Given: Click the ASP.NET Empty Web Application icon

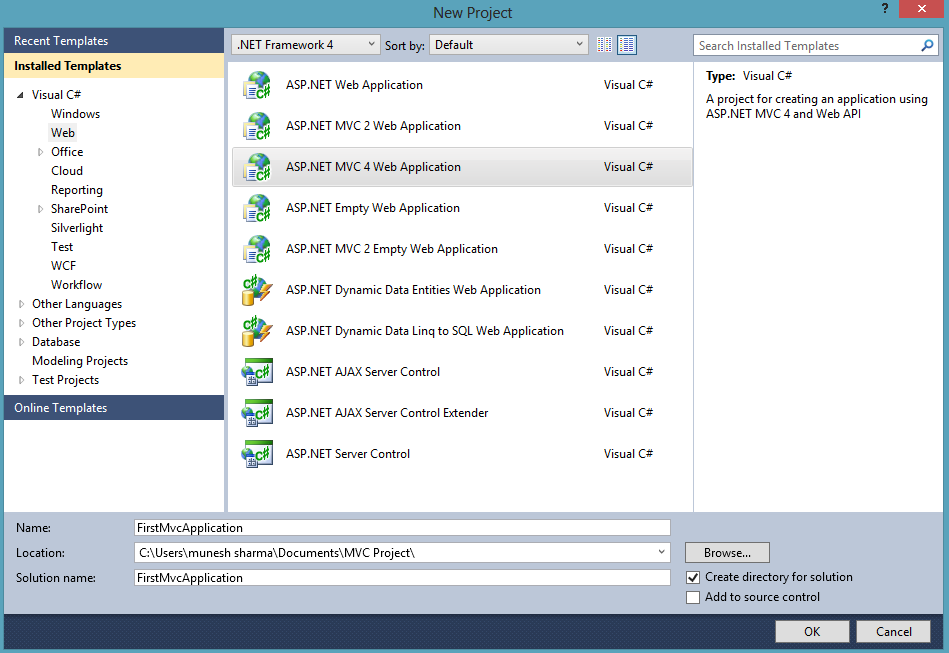Looking at the screenshot, I should (x=257, y=208).
